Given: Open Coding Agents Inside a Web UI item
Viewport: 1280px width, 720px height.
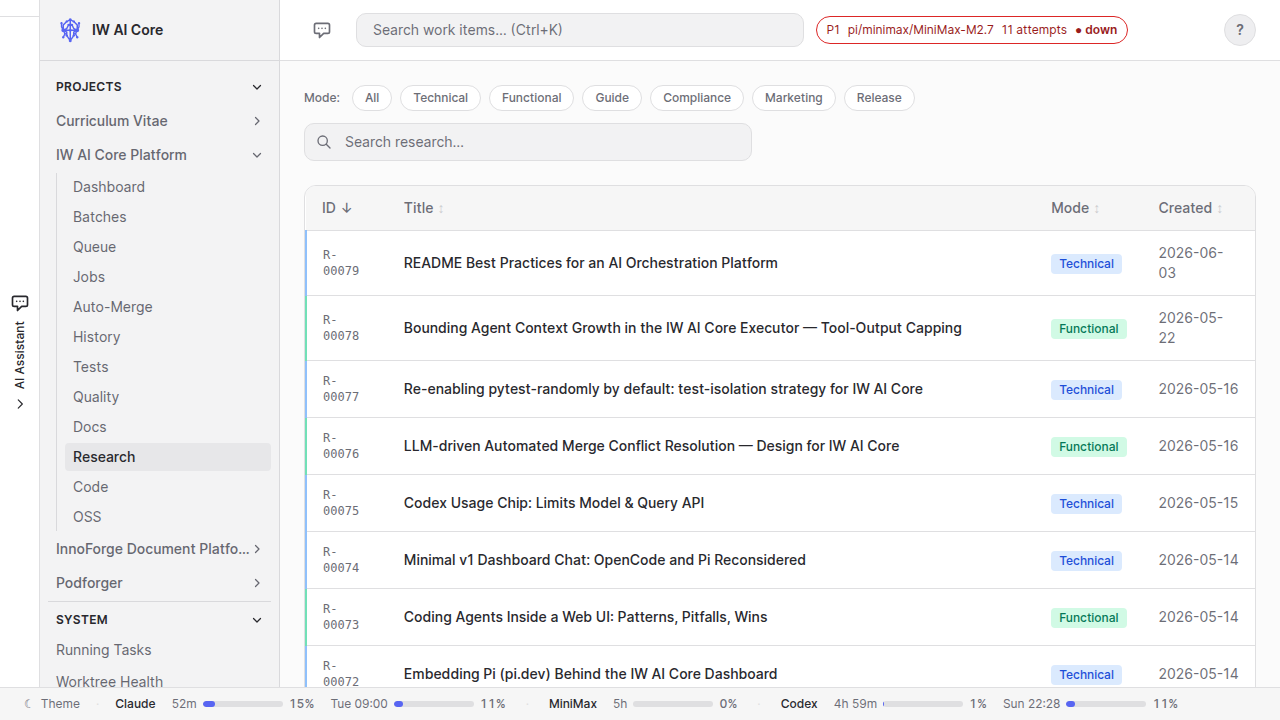Looking at the screenshot, I should pyautogui.click(x=585, y=617).
